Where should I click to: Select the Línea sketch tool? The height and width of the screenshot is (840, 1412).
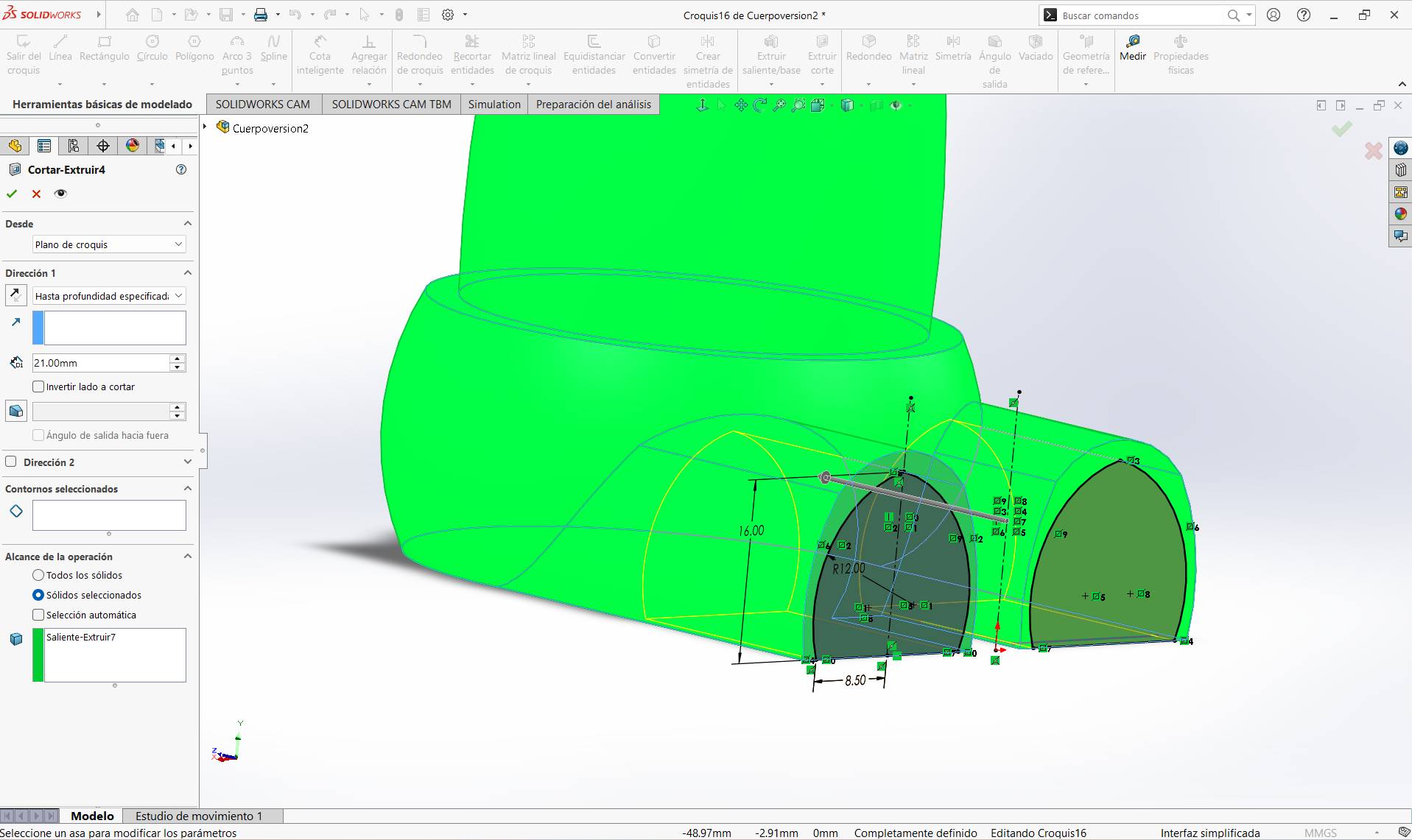pyautogui.click(x=60, y=48)
